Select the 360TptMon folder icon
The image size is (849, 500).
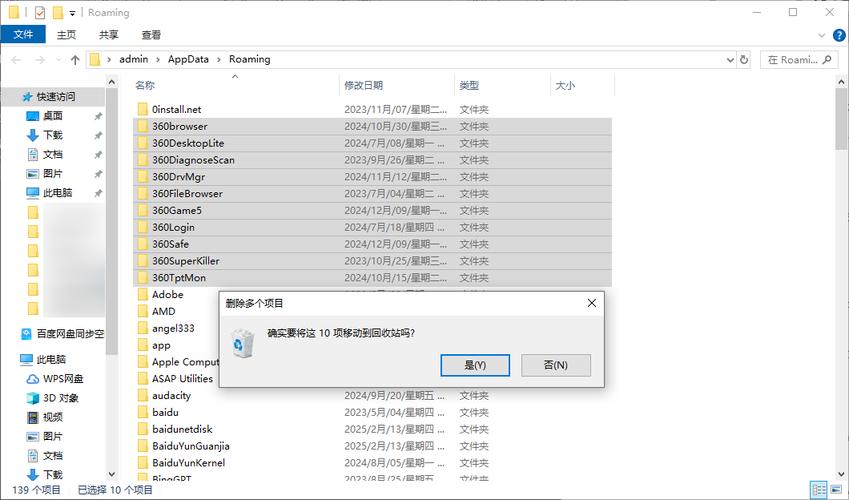(142, 277)
